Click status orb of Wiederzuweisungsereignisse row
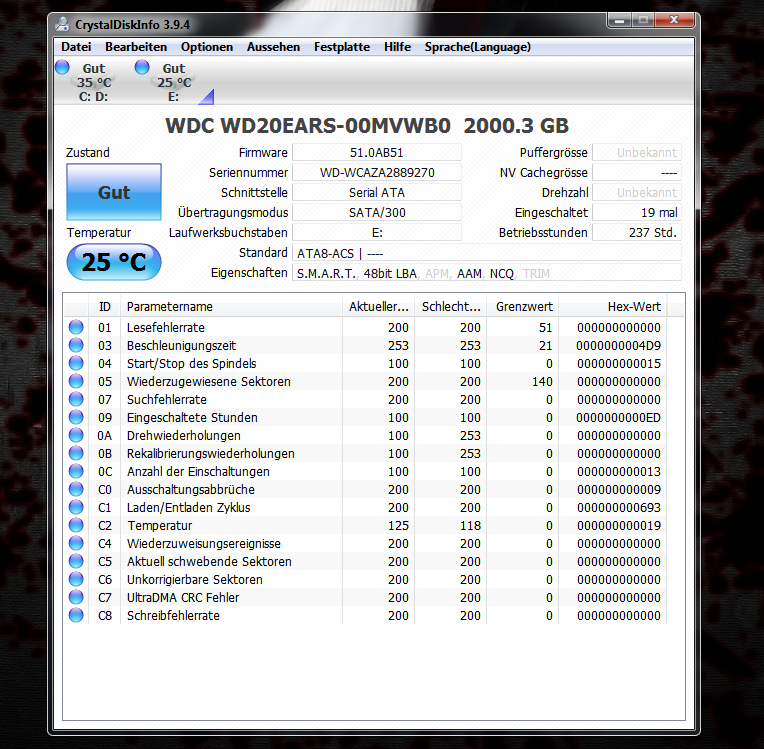Viewport: 764px width, 749px height. pyautogui.click(x=76, y=543)
